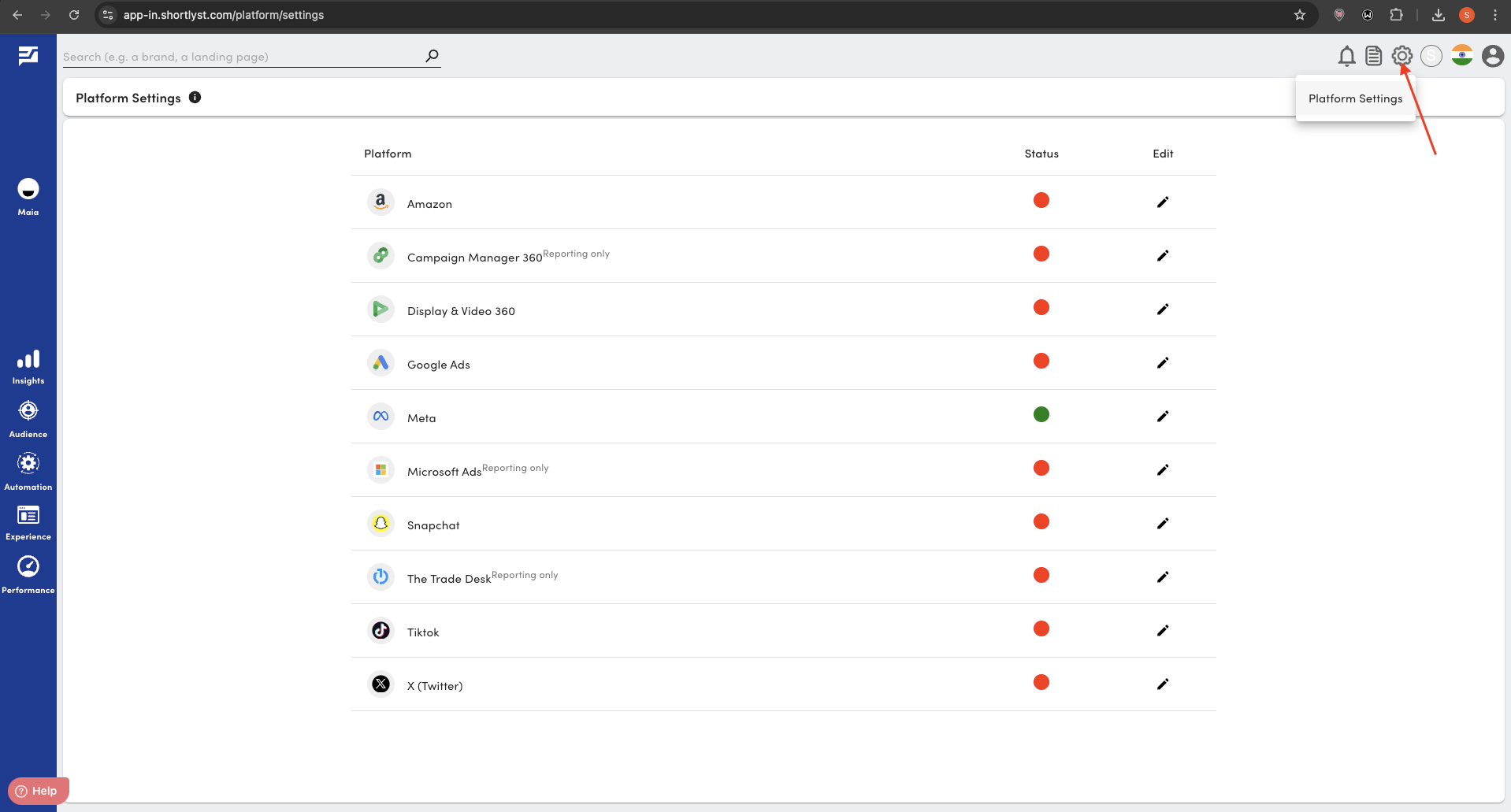Edit the Campaign Manager 360 platform settings

[1162, 256]
